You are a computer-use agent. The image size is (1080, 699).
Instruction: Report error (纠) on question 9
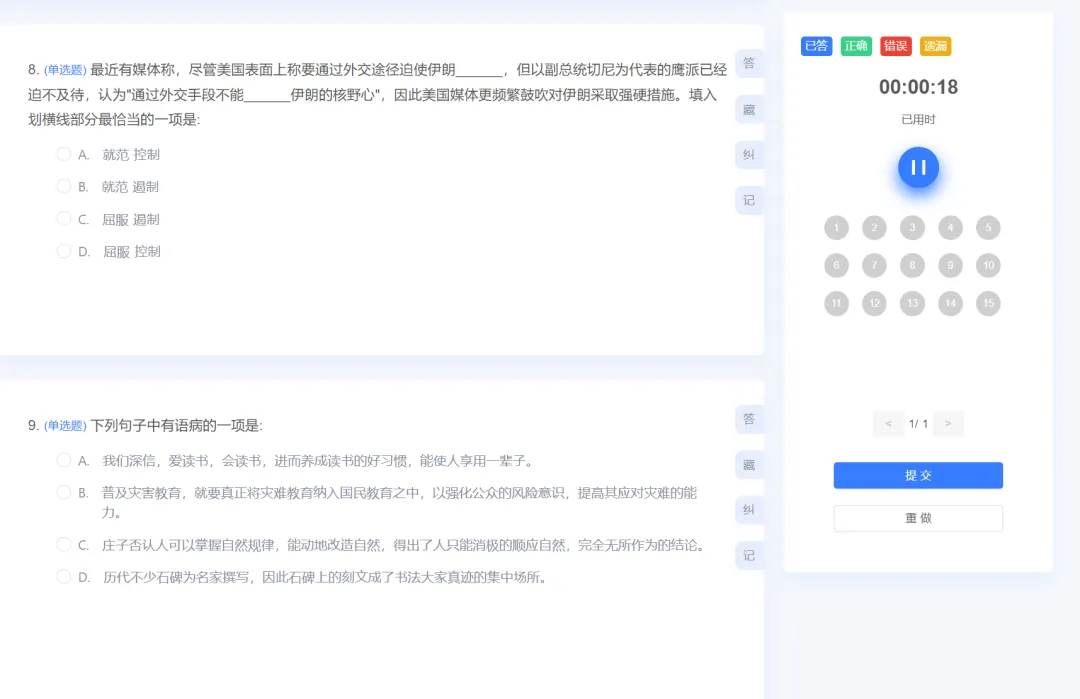pyautogui.click(x=749, y=510)
